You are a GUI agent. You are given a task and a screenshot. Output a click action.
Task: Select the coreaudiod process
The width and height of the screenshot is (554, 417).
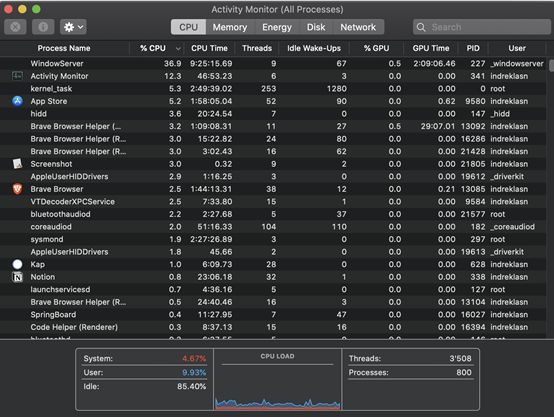[x=273, y=227]
